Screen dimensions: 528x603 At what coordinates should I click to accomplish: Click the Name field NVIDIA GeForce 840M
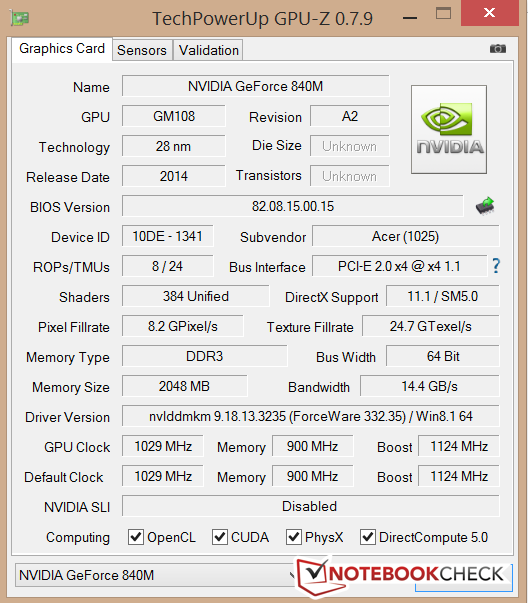(256, 86)
